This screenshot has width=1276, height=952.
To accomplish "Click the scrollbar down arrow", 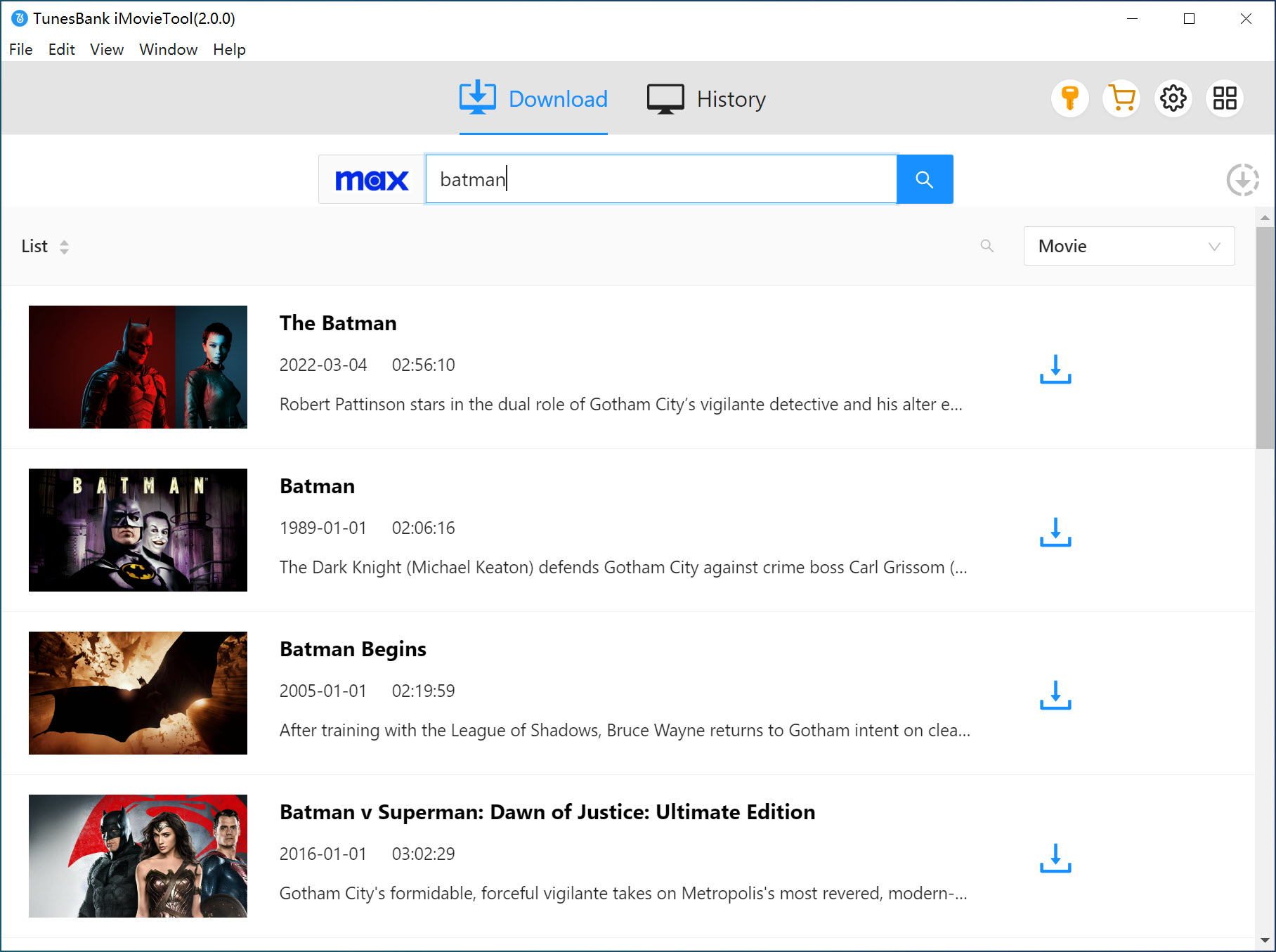I will (x=1265, y=940).
